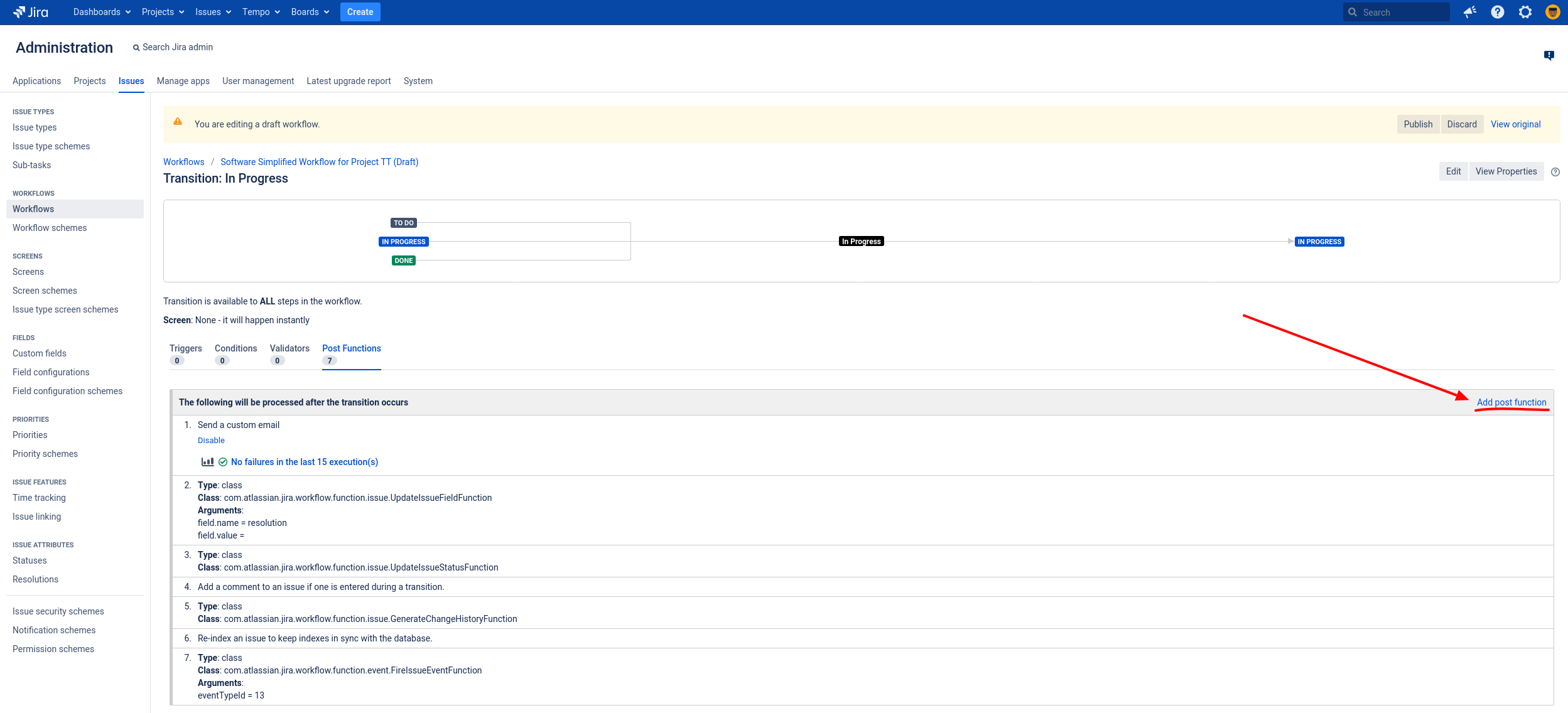Click the Add post function link
Image resolution: width=1568 pixels, height=713 pixels.
tap(1511, 402)
